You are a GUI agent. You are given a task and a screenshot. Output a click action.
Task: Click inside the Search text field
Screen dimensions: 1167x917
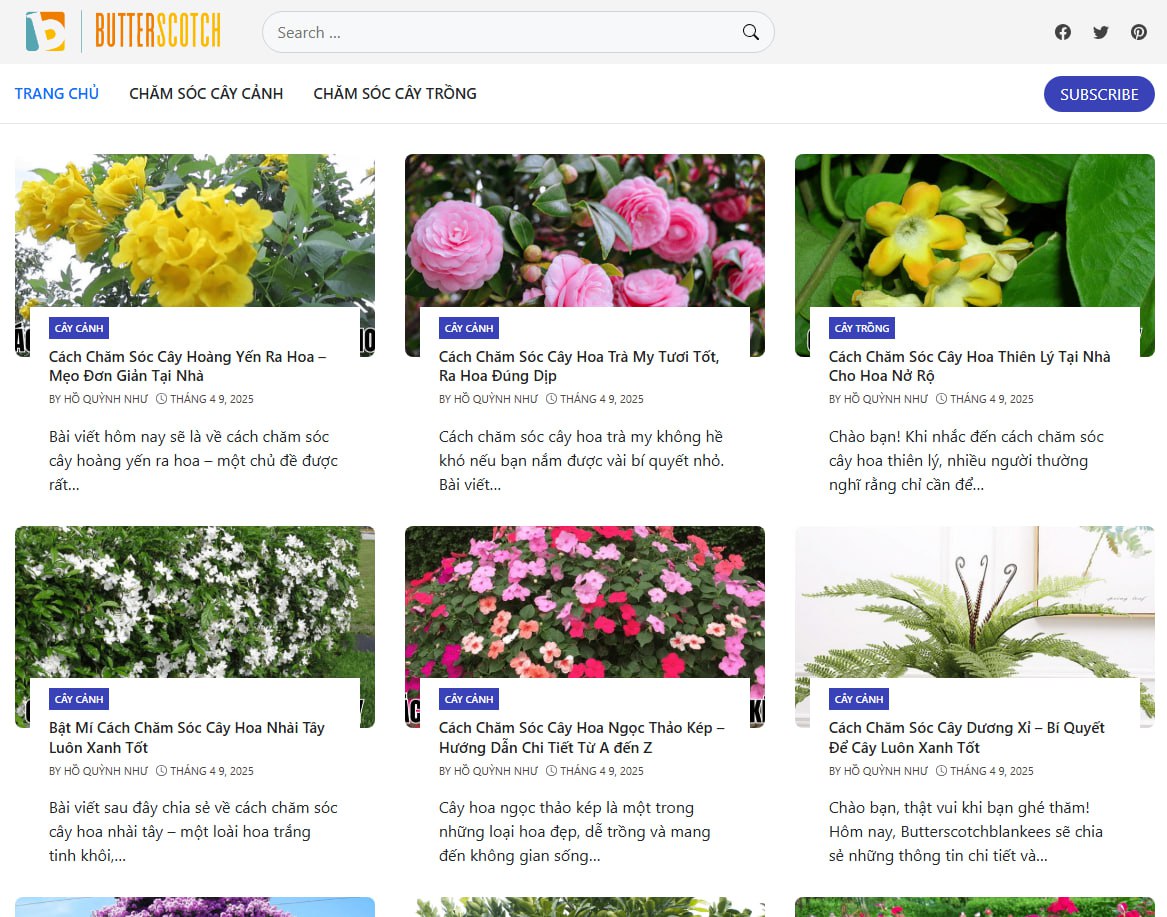tap(500, 32)
